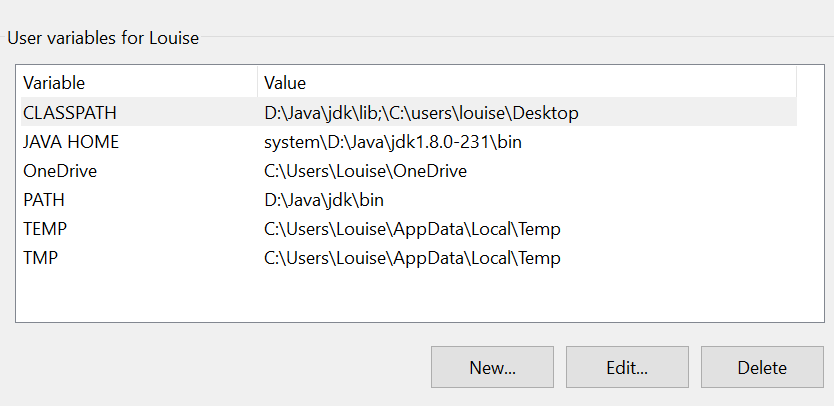The height and width of the screenshot is (406, 834).
Task: Select the TMP variable name
Action: tap(40, 258)
